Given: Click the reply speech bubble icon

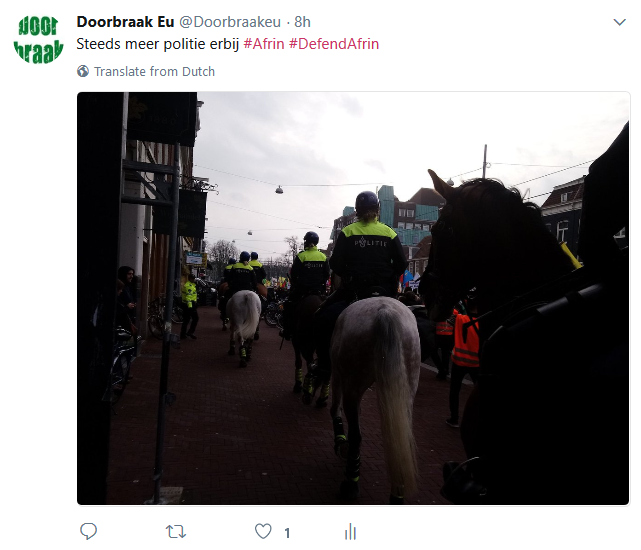Looking at the screenshot, I should pos(88,531).
